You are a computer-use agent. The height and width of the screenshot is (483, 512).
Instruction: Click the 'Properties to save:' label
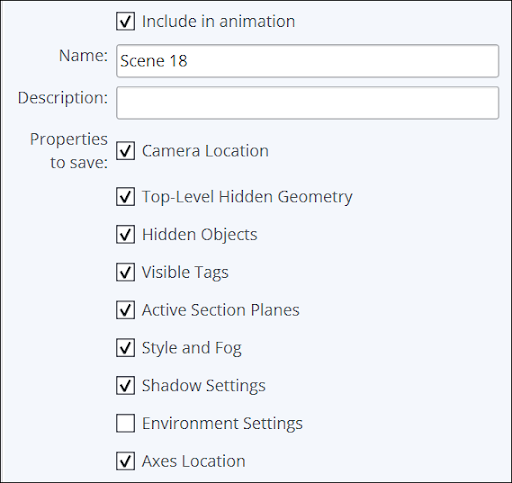[69, 151]
